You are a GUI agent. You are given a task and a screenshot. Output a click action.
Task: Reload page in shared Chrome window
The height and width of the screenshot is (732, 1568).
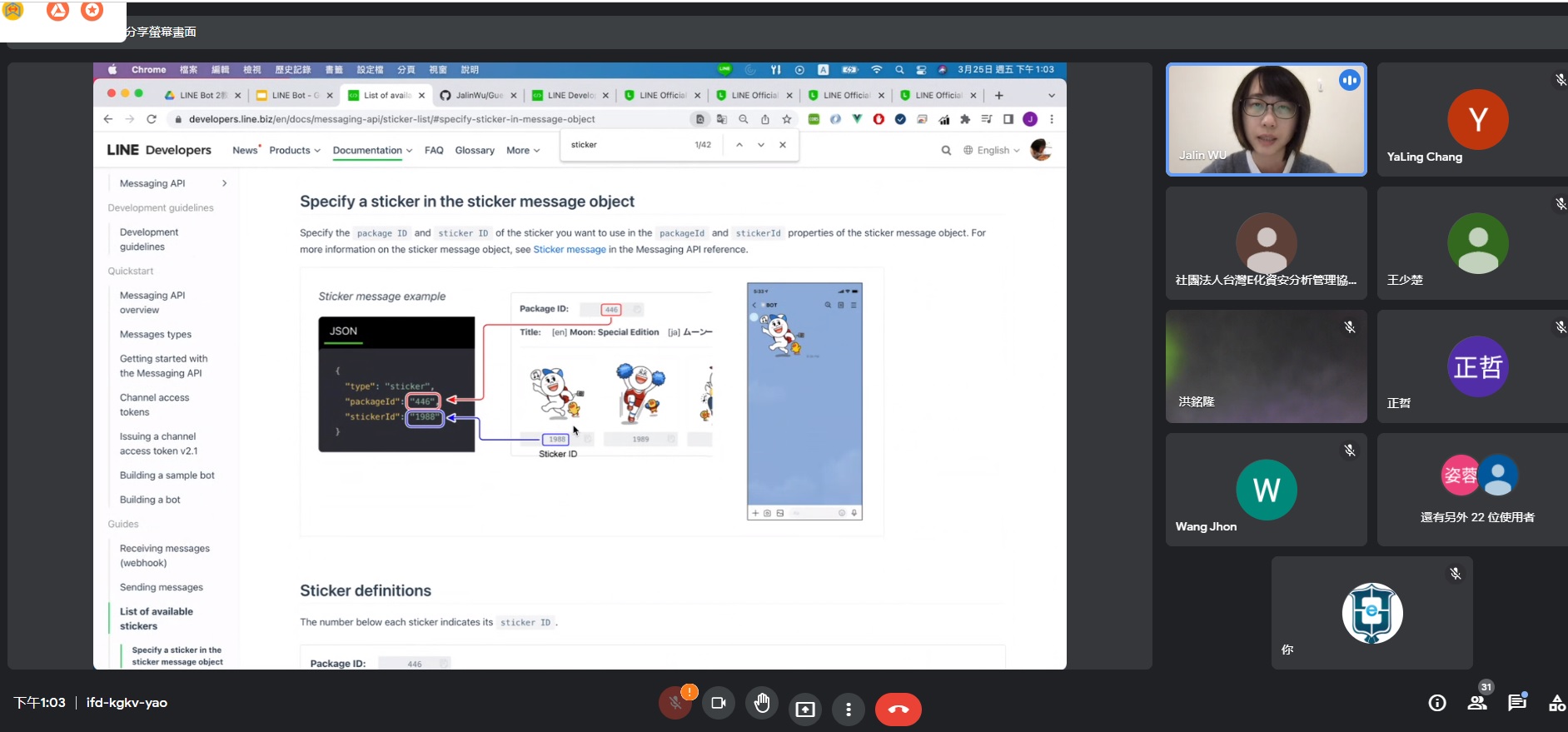tap(152, 119)
